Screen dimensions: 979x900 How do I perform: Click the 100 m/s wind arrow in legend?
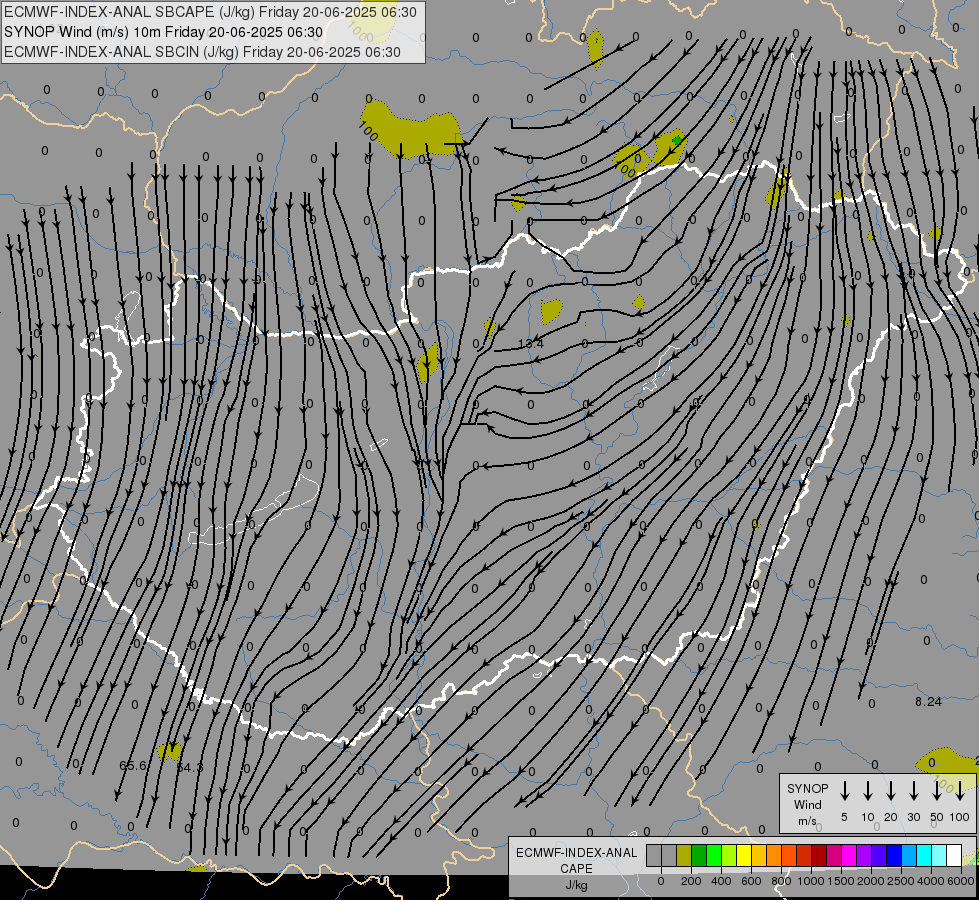[960, 791]
